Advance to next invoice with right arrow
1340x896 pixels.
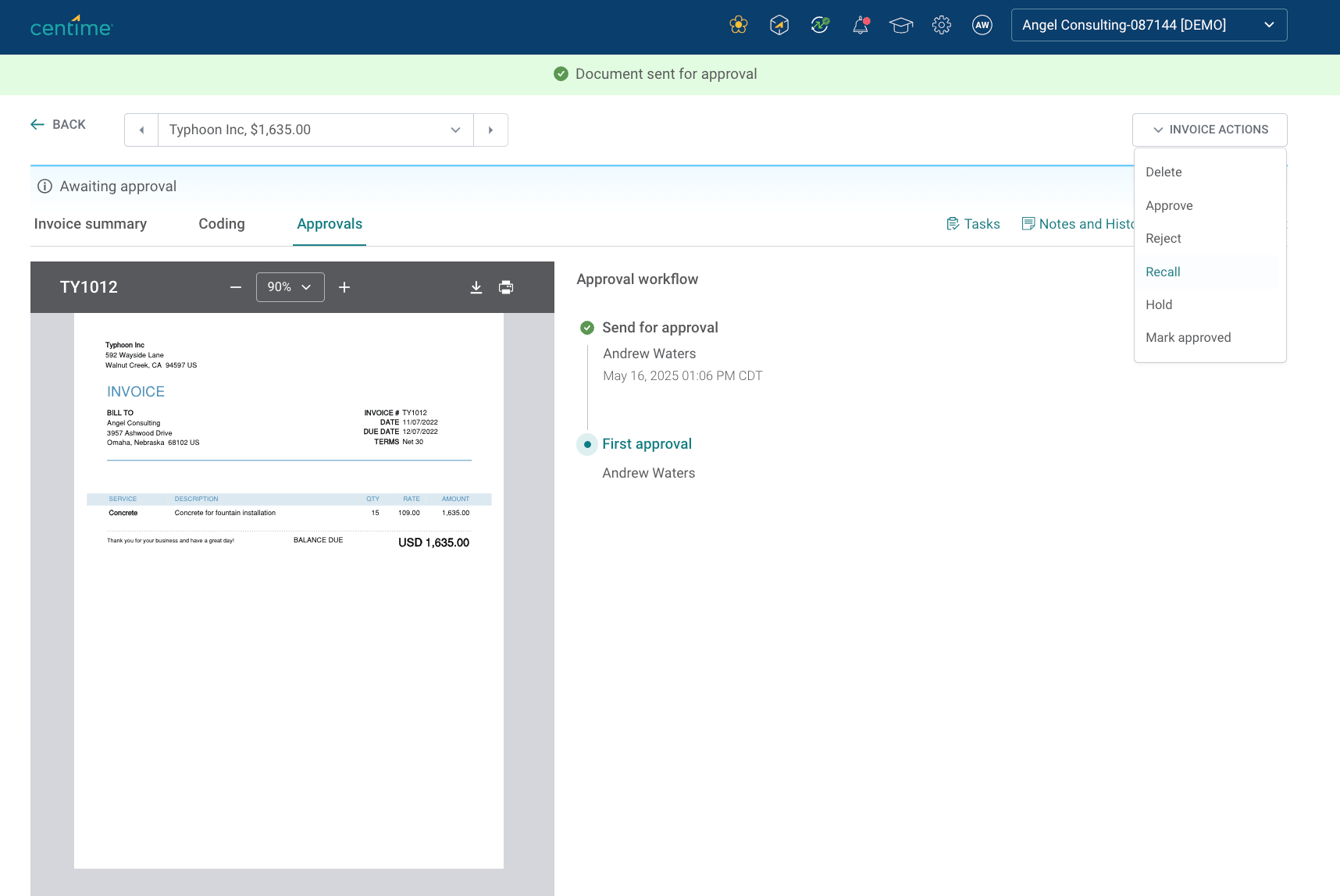coord(490,130)
